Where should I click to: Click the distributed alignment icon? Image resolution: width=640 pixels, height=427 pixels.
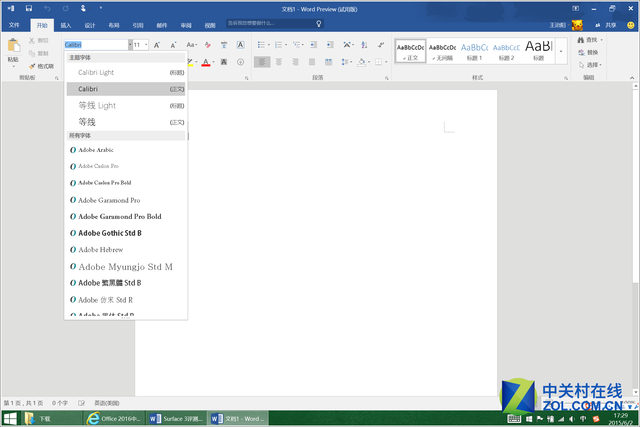(329, 62)
